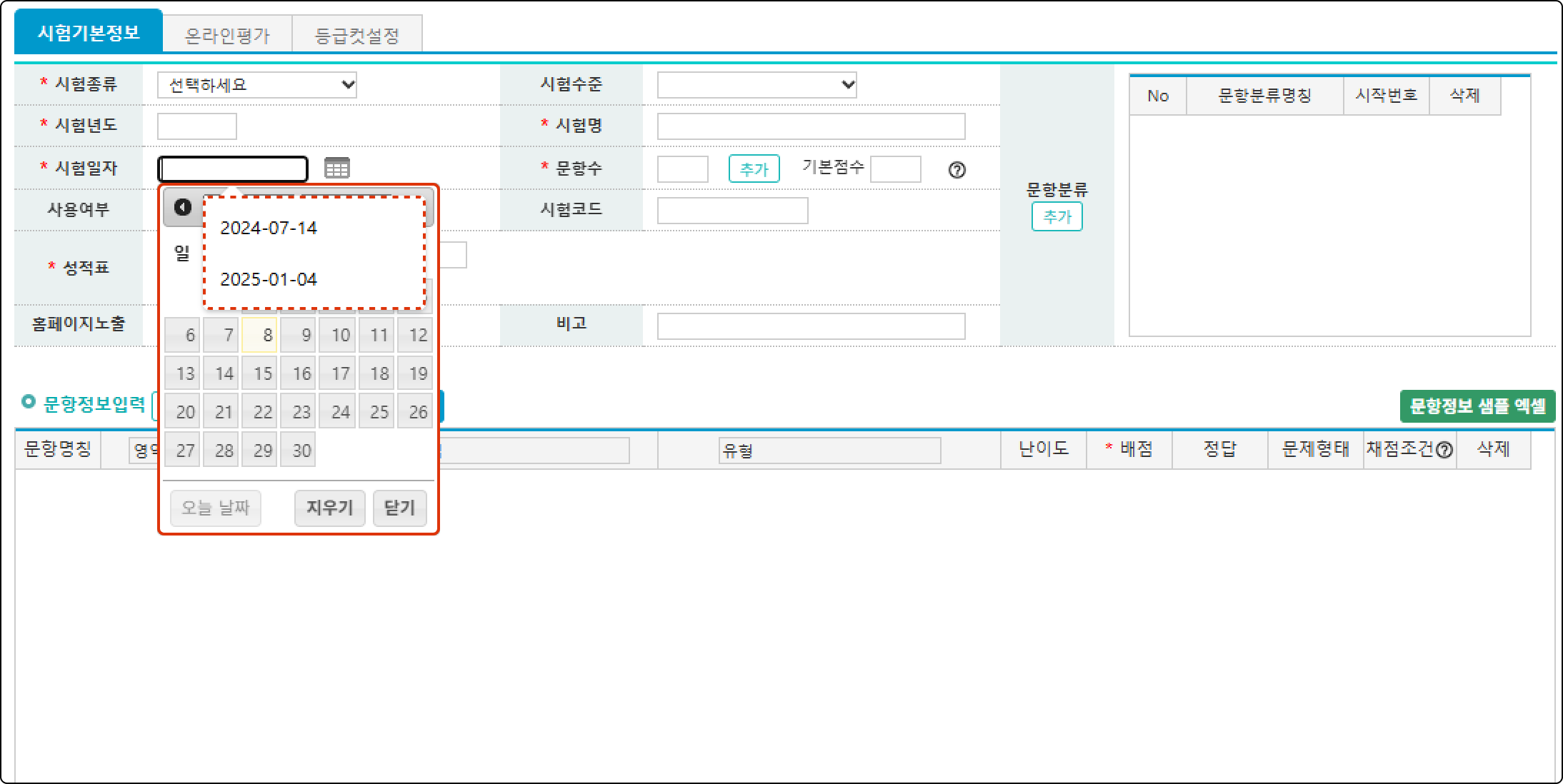Focus the 시험년도 text field
This screenshot has height=784, width=1563.
coord(196,126)
